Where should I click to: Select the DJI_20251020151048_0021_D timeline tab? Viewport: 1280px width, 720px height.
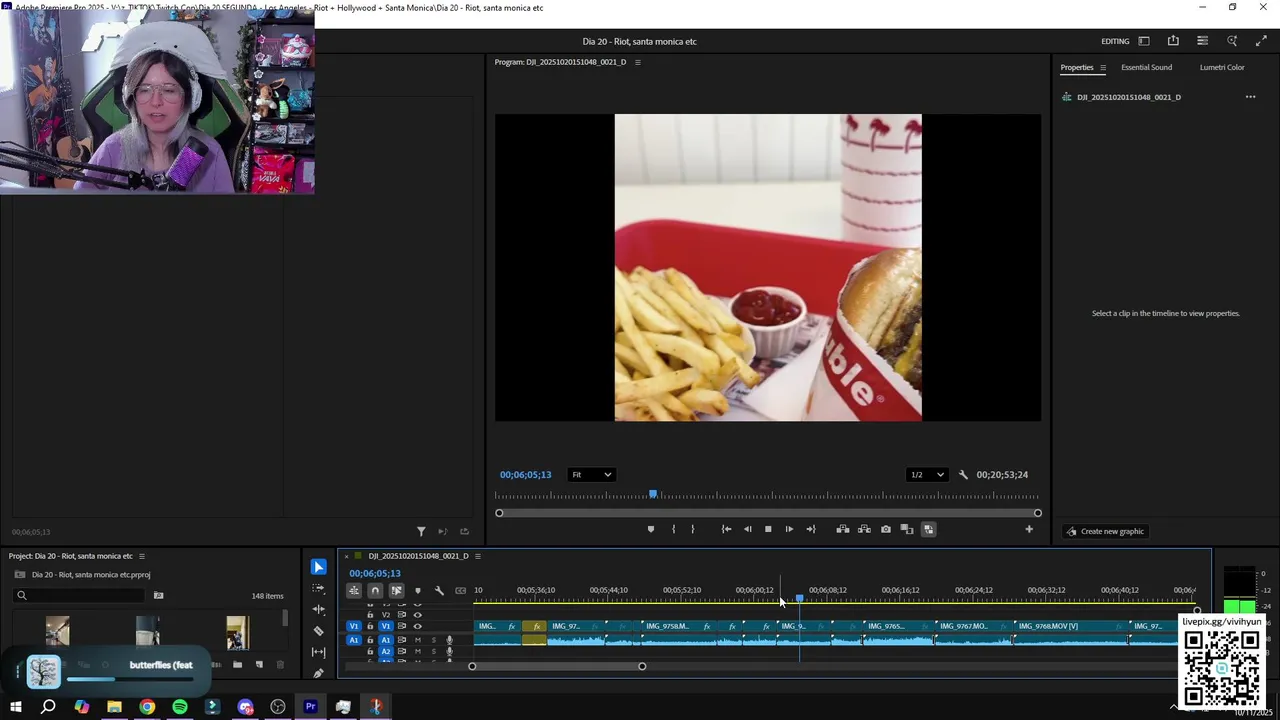point(418,556)
